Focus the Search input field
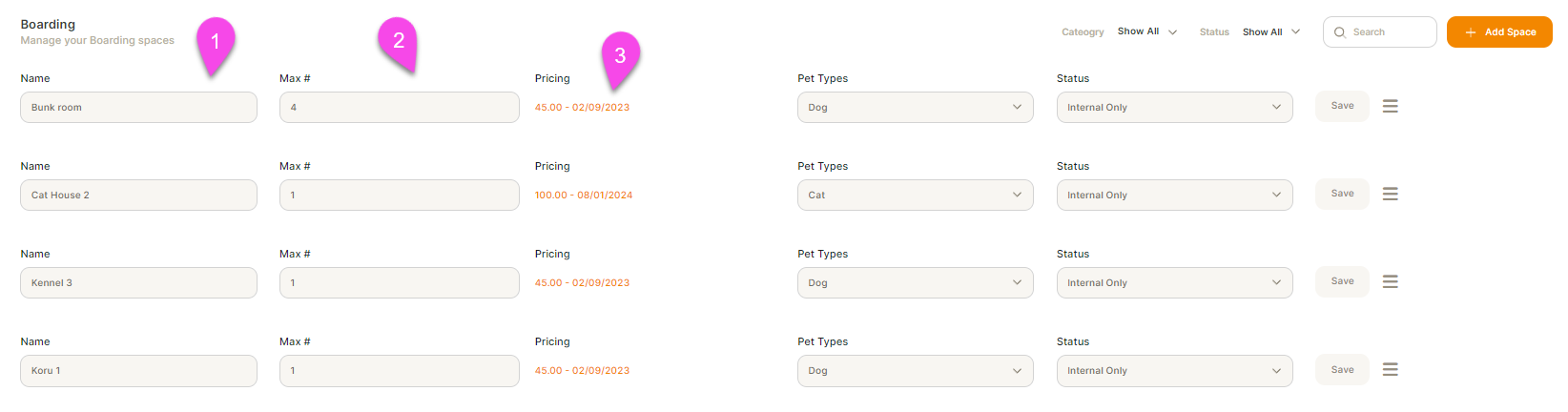 (x=1380, y=31)
